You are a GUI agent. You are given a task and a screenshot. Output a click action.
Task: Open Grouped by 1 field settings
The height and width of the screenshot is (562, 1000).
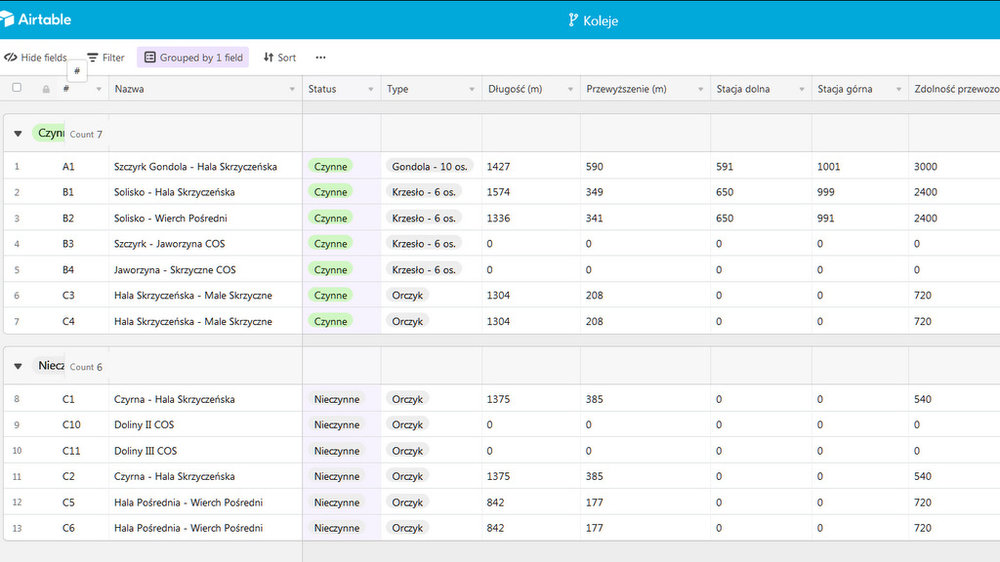pos(193,57)
